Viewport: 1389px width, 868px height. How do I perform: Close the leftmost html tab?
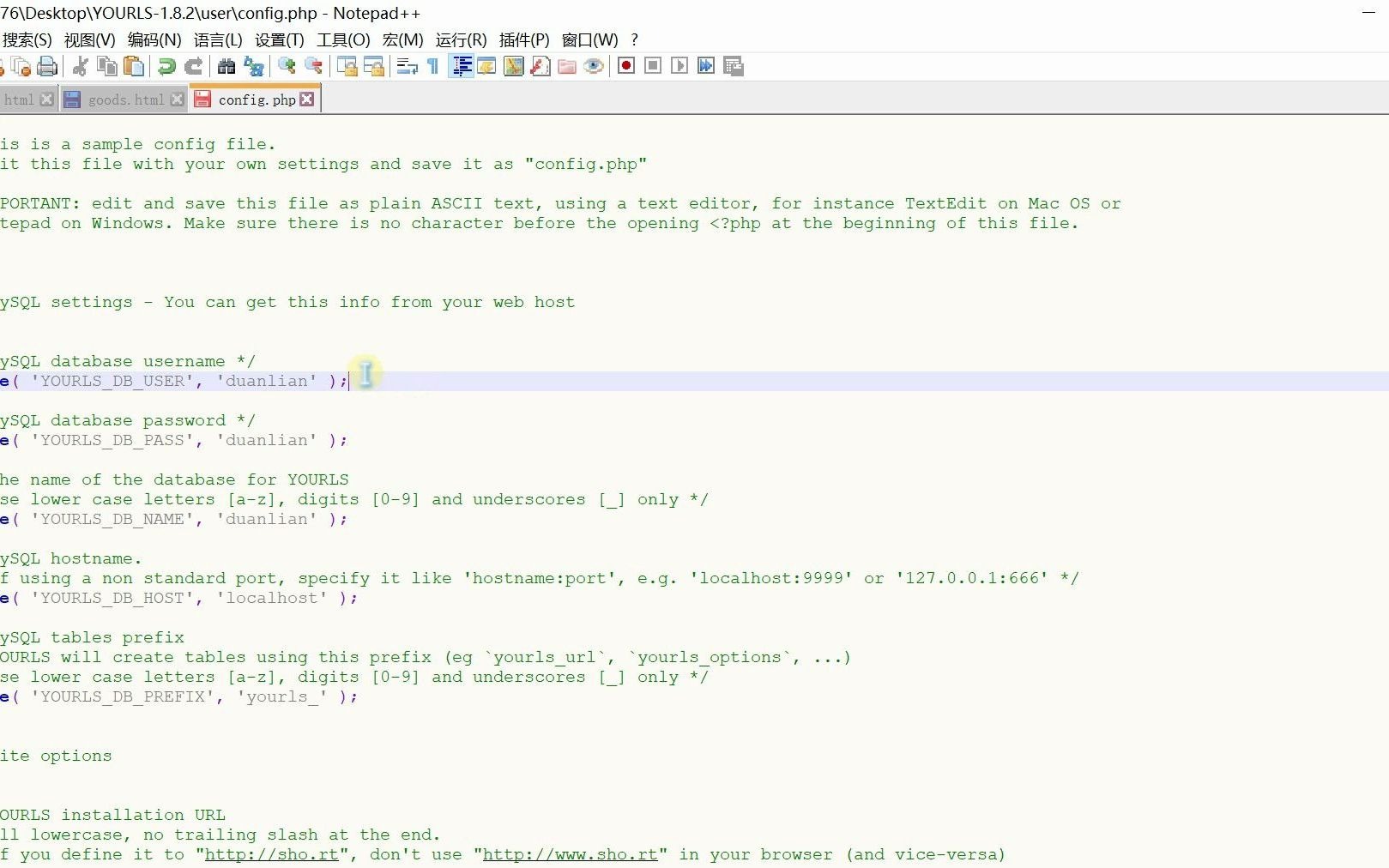coord(47,99)
